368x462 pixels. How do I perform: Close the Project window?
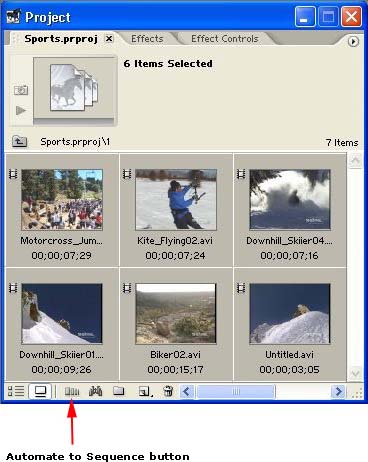point(351,17)
